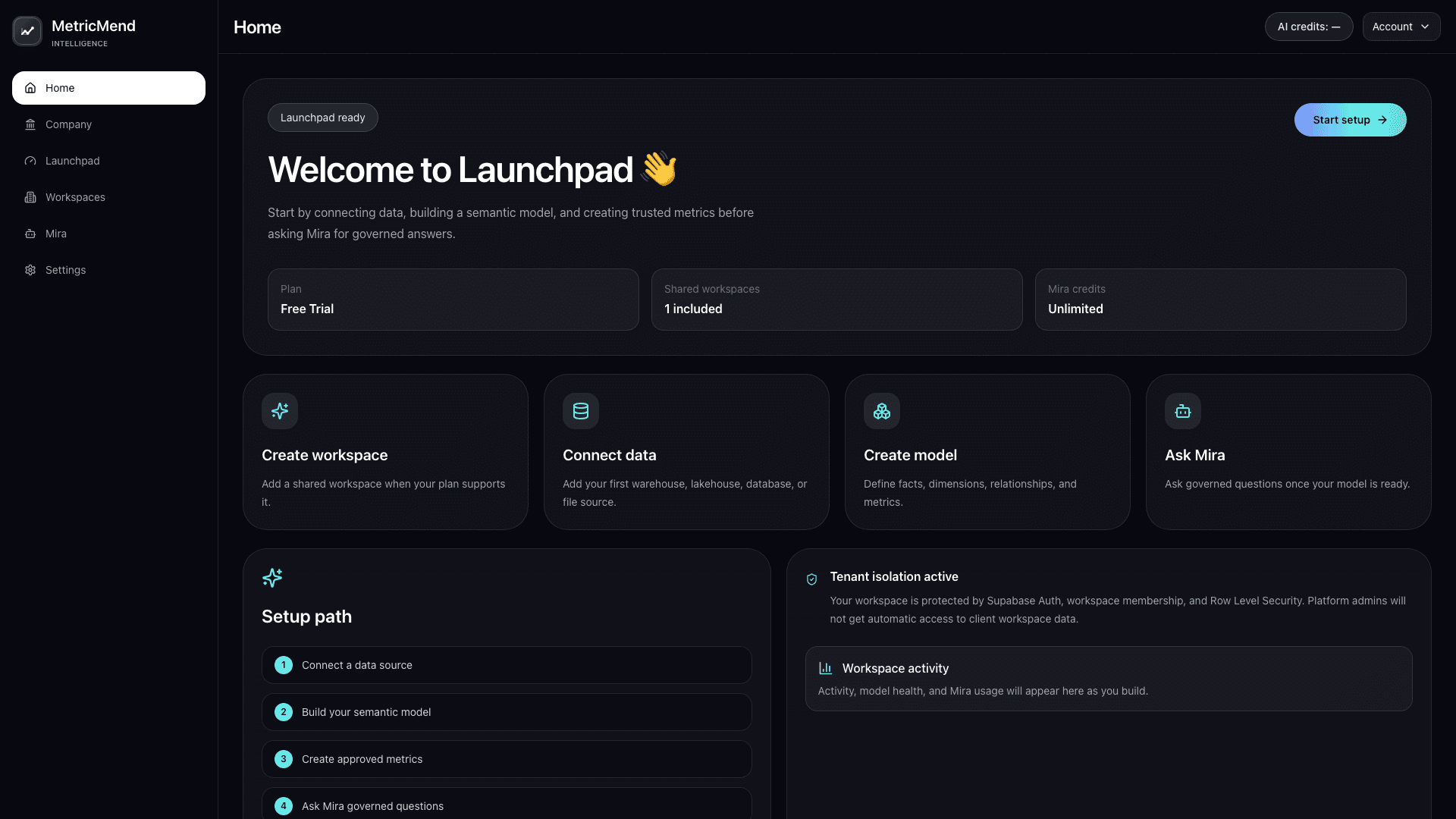Select step 3 Create approved metrics

[x=507, y=759]
